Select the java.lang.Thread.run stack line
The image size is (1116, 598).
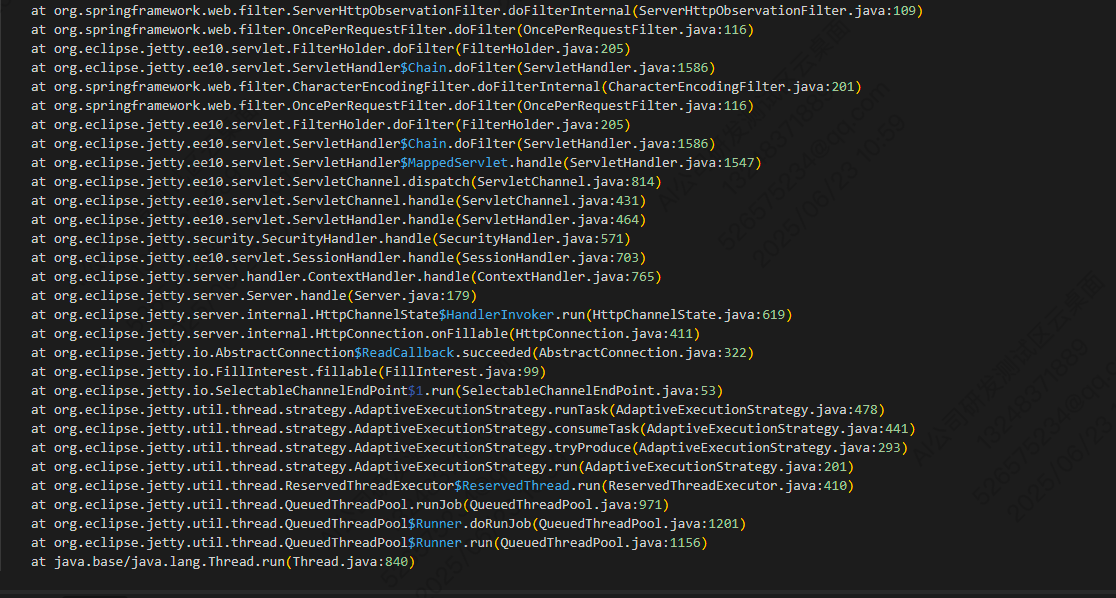tap(223, 562)
